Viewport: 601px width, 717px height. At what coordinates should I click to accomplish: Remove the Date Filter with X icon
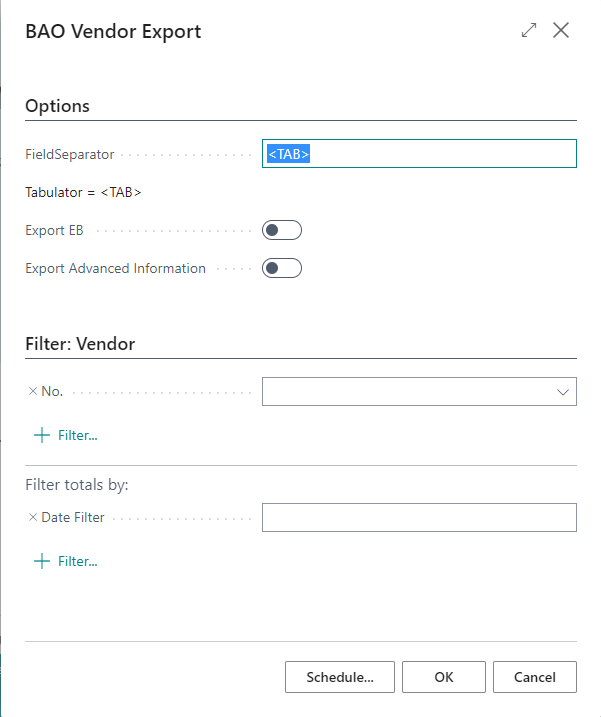(33, 518)
